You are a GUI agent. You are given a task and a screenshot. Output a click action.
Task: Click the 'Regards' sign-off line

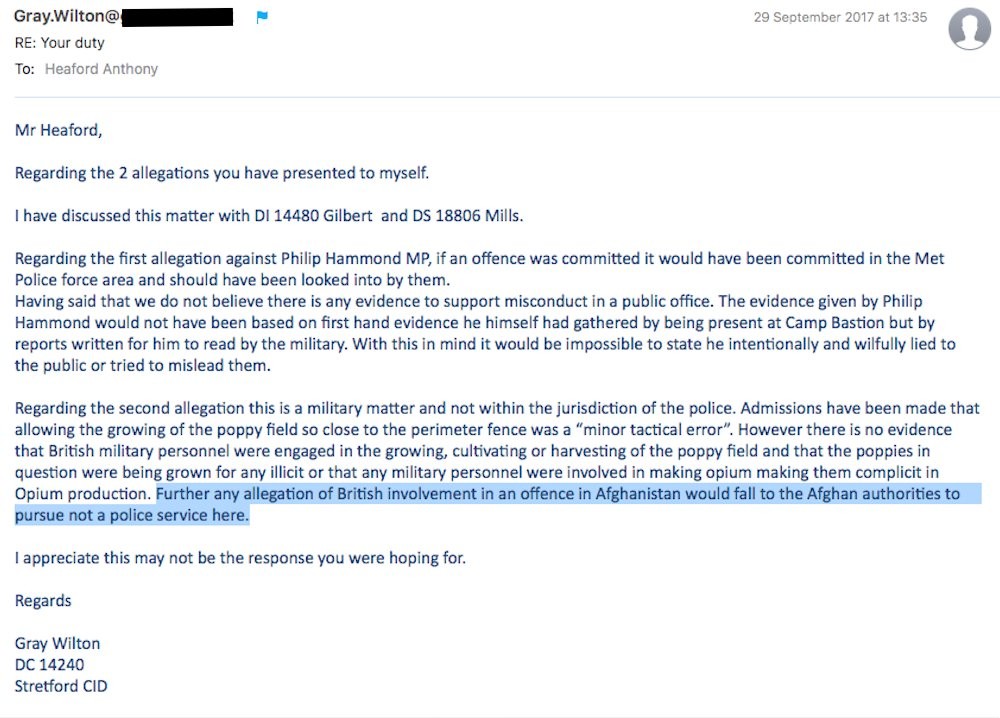pos(43,601)
